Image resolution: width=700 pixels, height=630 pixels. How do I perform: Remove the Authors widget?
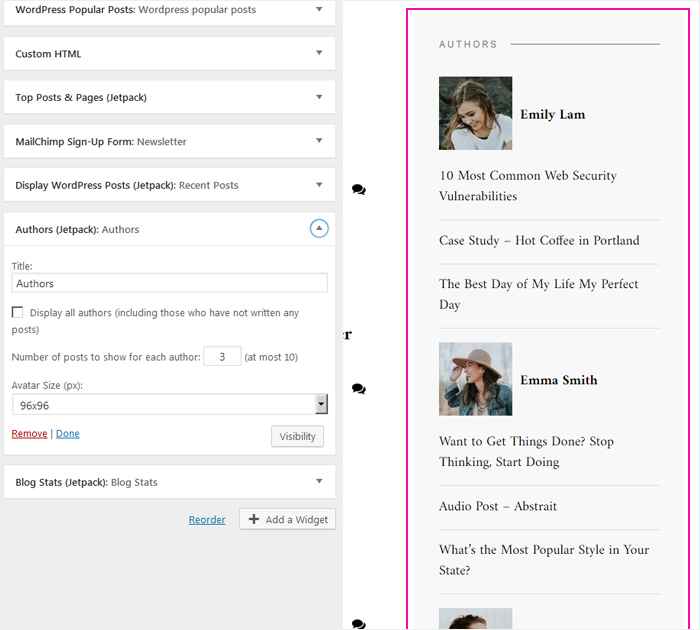pyautogui.click(x=29, y=434)
